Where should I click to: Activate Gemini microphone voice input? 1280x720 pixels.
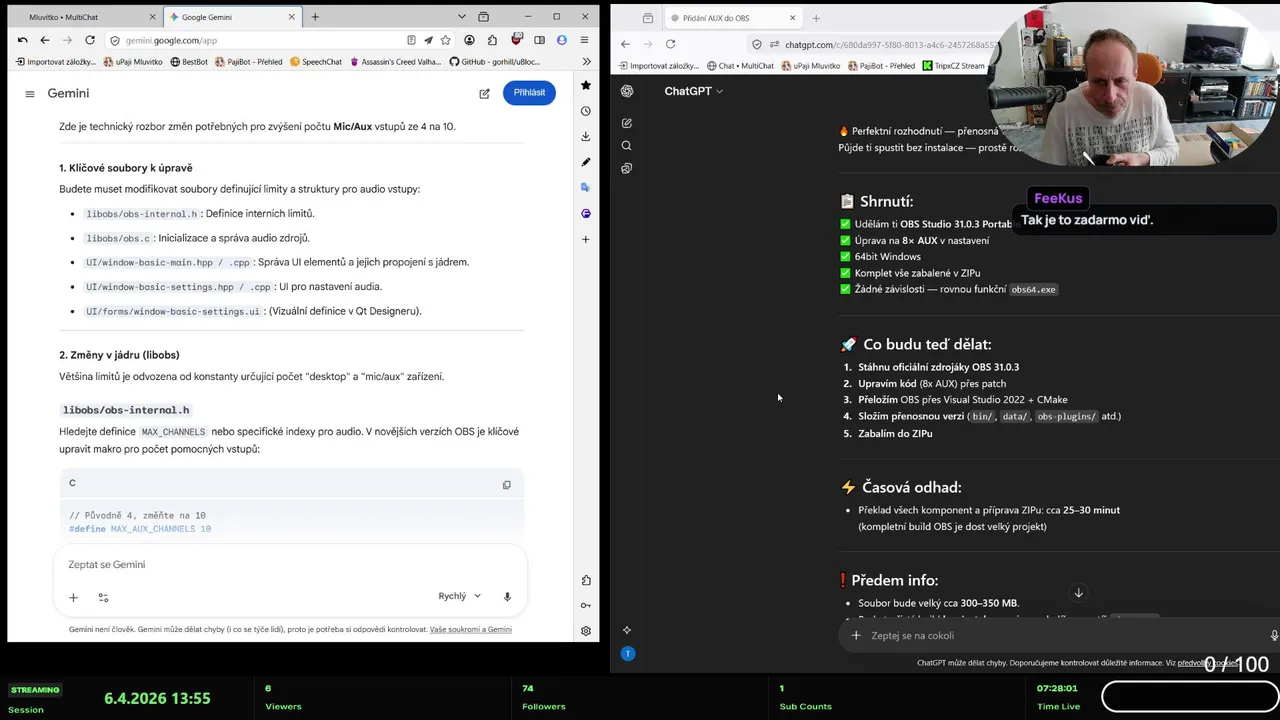507,597
